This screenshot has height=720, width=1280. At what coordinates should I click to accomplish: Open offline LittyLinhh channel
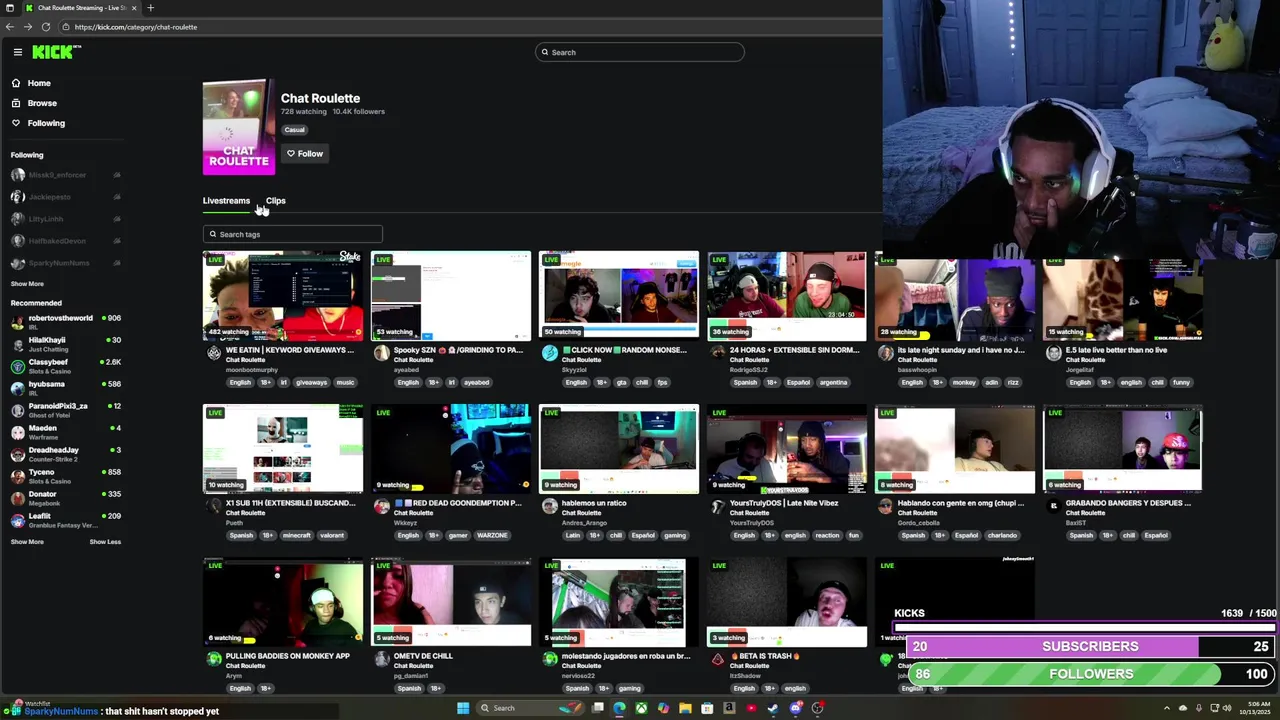tap(66, 219)
